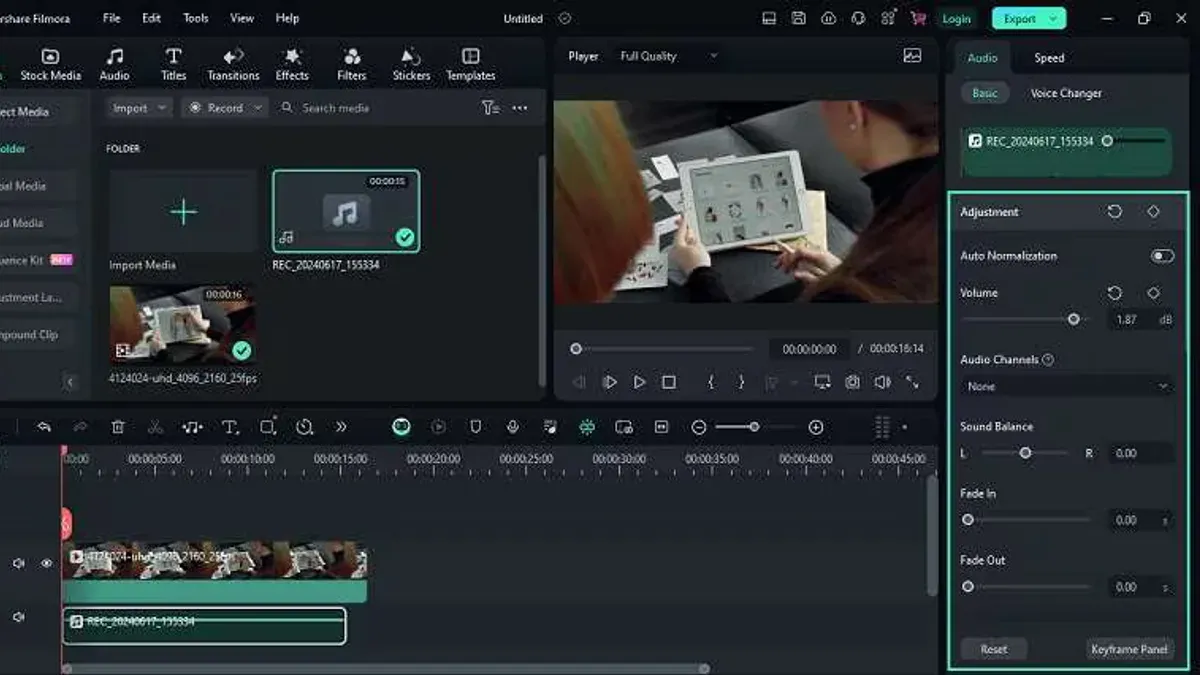This screenshot has height=675, width=1200.
Task: Click the filter icon beside Search media
Action: [490, 108]
